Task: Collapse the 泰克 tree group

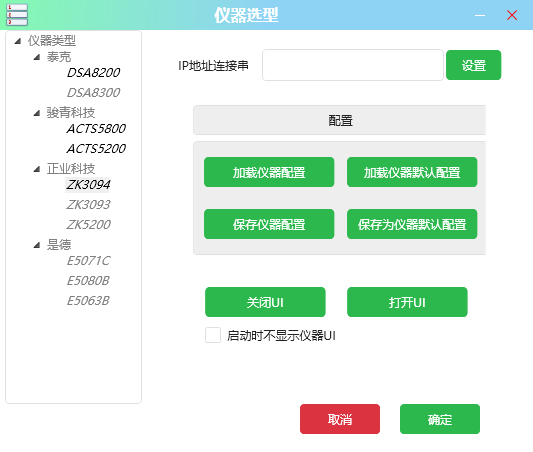Action: (x=37, y=57)
